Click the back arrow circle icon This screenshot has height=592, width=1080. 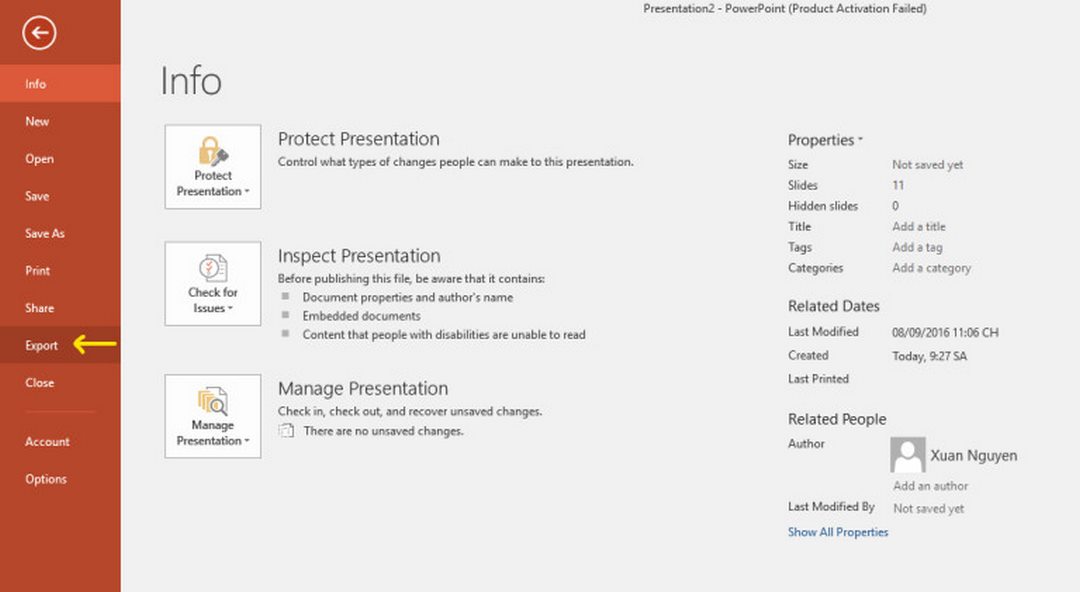coord(39,32)
